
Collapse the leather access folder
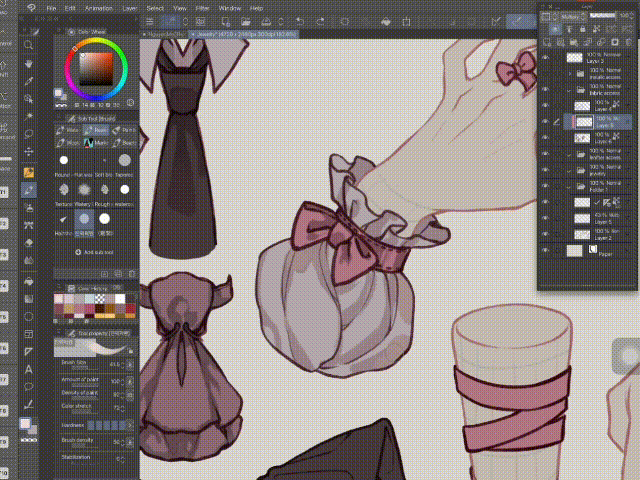570,154
